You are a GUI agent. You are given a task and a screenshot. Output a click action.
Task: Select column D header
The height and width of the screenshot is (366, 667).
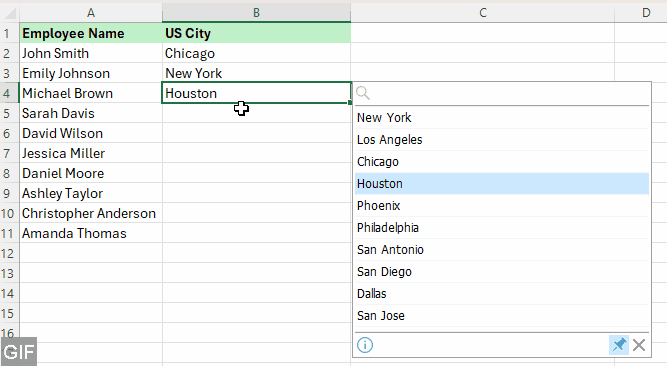pos(641,13)
